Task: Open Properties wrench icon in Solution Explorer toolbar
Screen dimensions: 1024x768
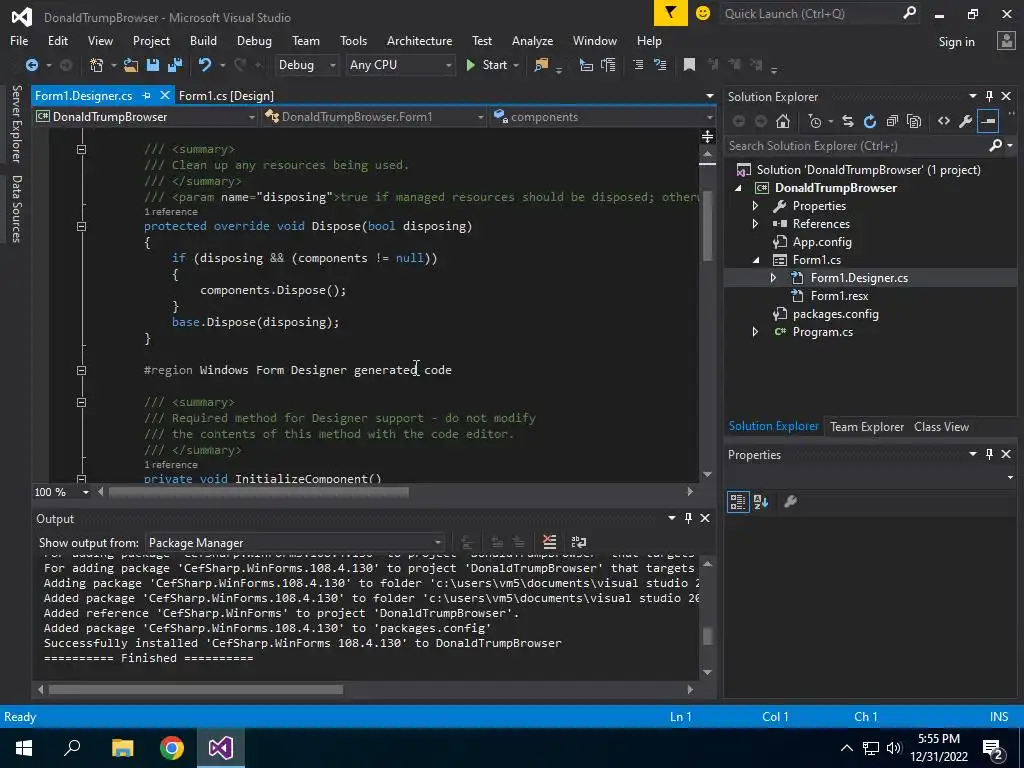Action: click(x=965, y=121)
